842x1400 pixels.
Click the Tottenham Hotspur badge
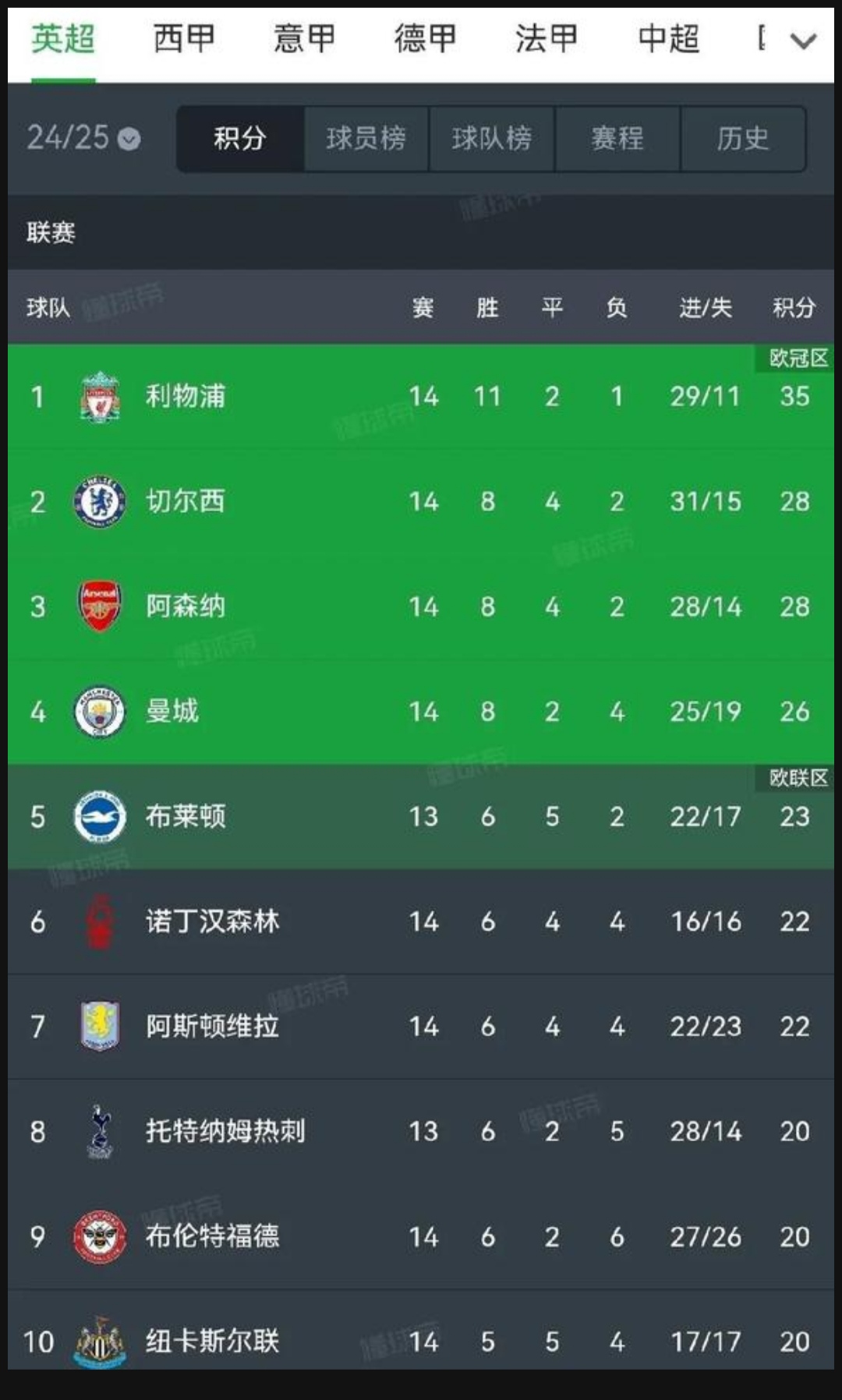pyautogui.click(x=100, y=1131)
